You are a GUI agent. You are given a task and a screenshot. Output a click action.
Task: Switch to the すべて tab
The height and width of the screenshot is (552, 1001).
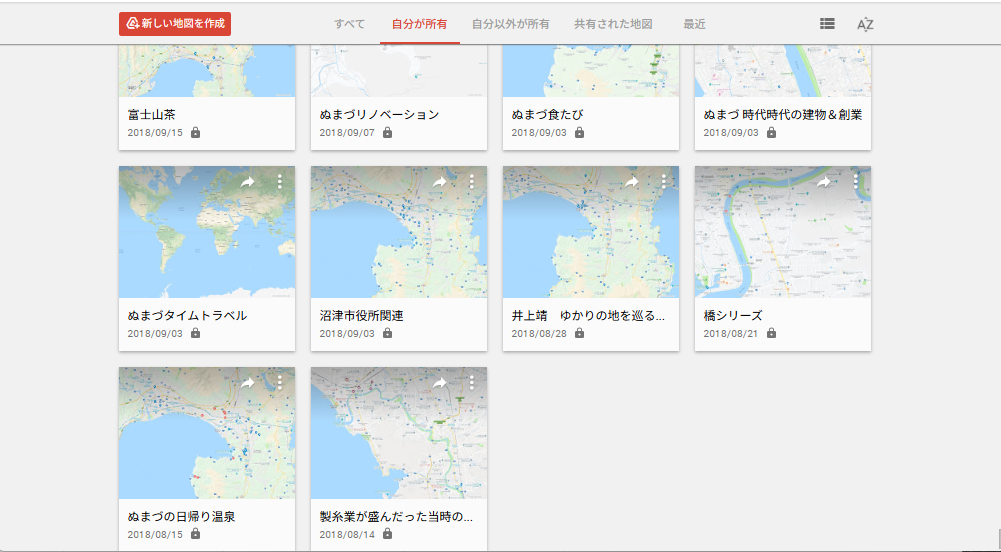point(349,24)
